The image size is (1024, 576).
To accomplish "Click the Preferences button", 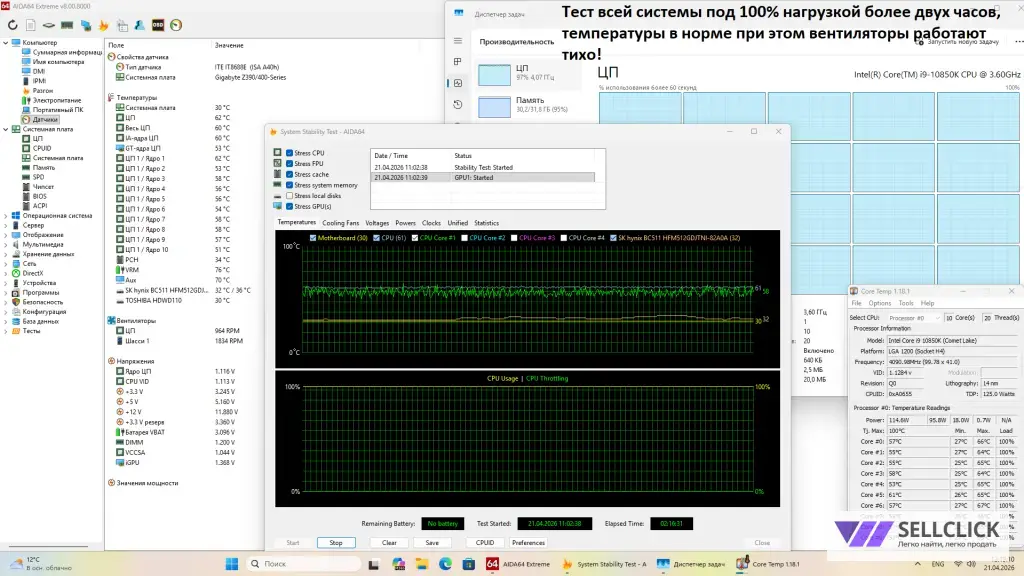I will 528,543.
